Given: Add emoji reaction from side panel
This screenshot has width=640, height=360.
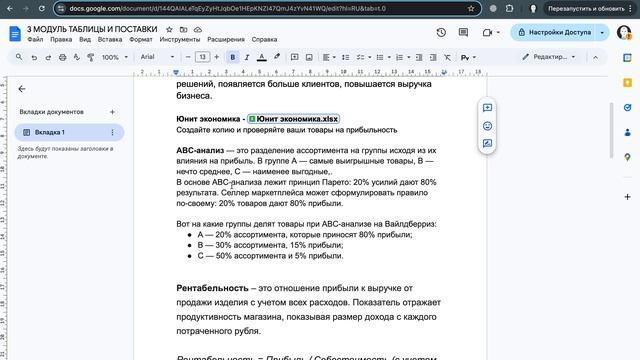Looking at the screenshot, I should coord(487,126).
